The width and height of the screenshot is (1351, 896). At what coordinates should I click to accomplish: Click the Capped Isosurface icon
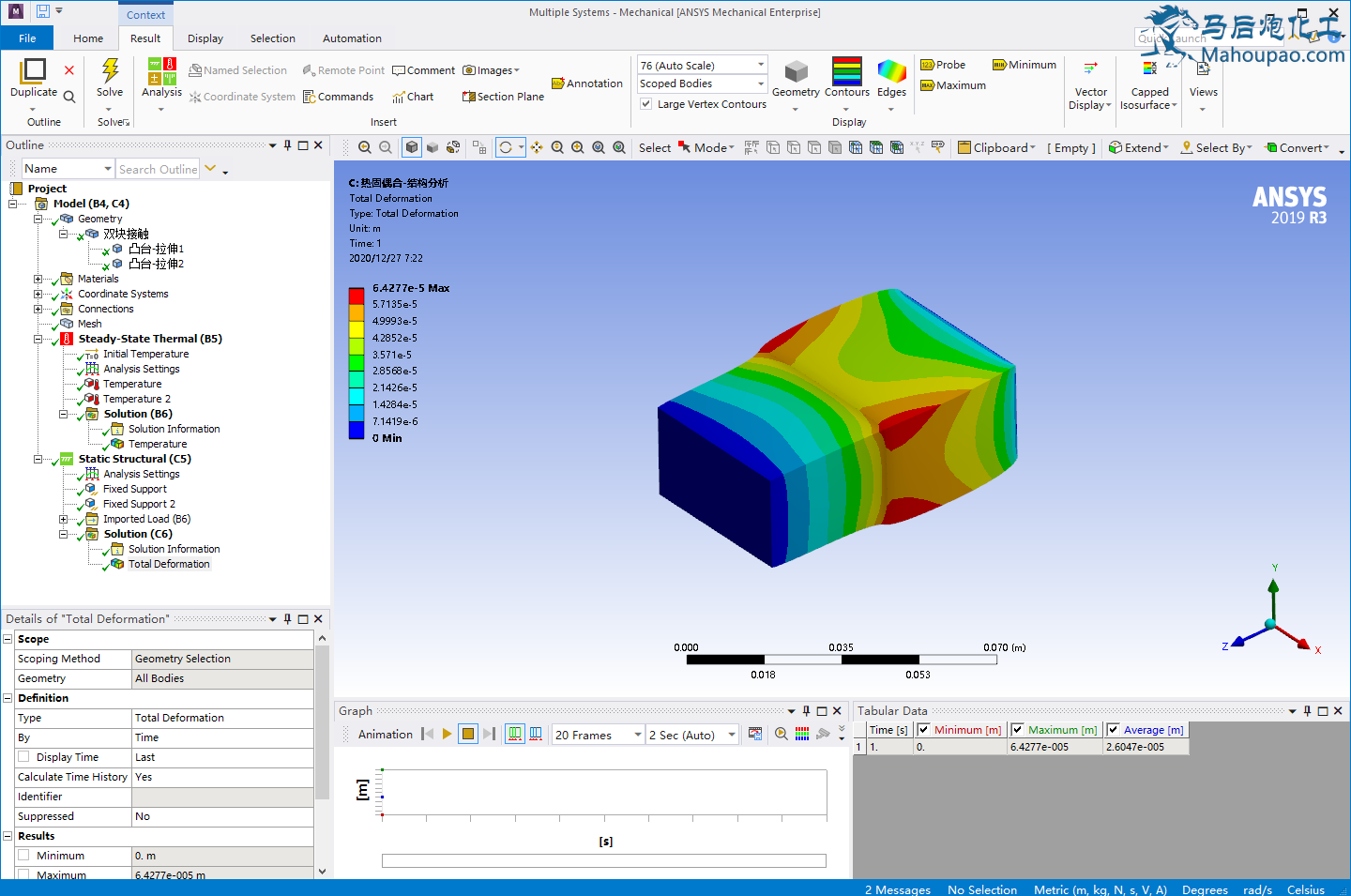click(1149, 68)
